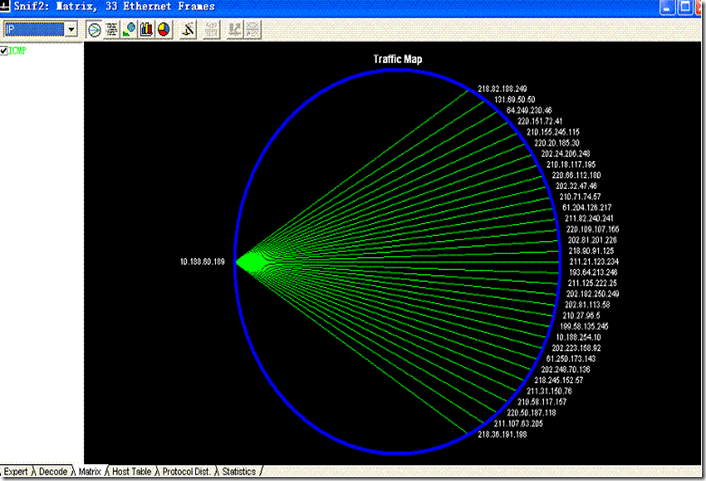This screenshot has height=481, width=706.
Task: Click the 218.82.188.249 host label
Action: 502,89
